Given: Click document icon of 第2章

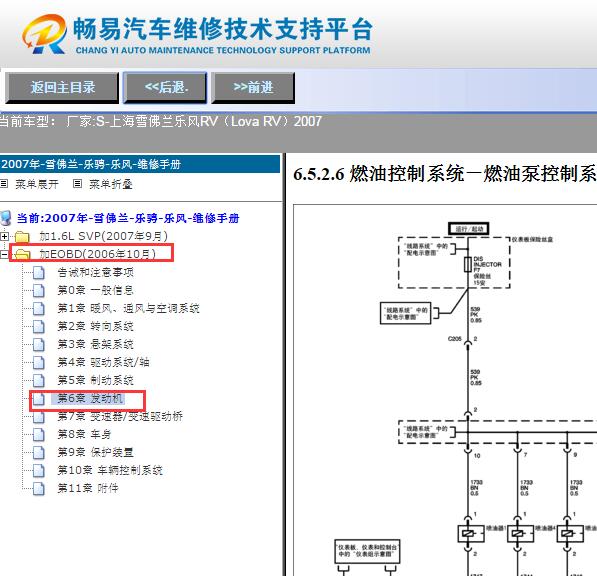Looking at the screenshot, I should 38,327.
